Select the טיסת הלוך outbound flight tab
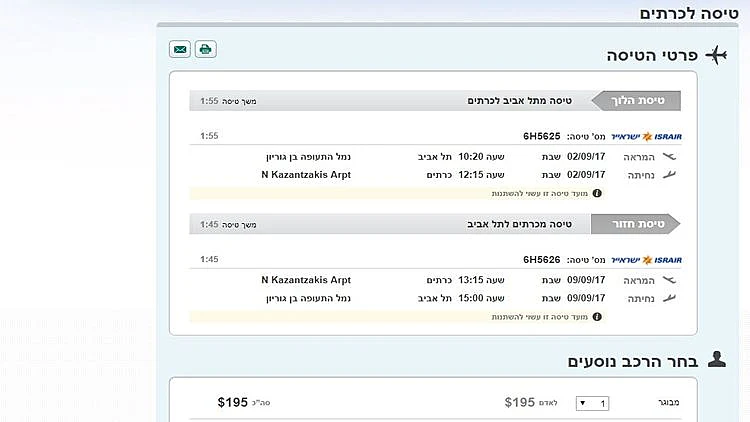The width and height of the screenshot is (750, 422). click(637, 100)
